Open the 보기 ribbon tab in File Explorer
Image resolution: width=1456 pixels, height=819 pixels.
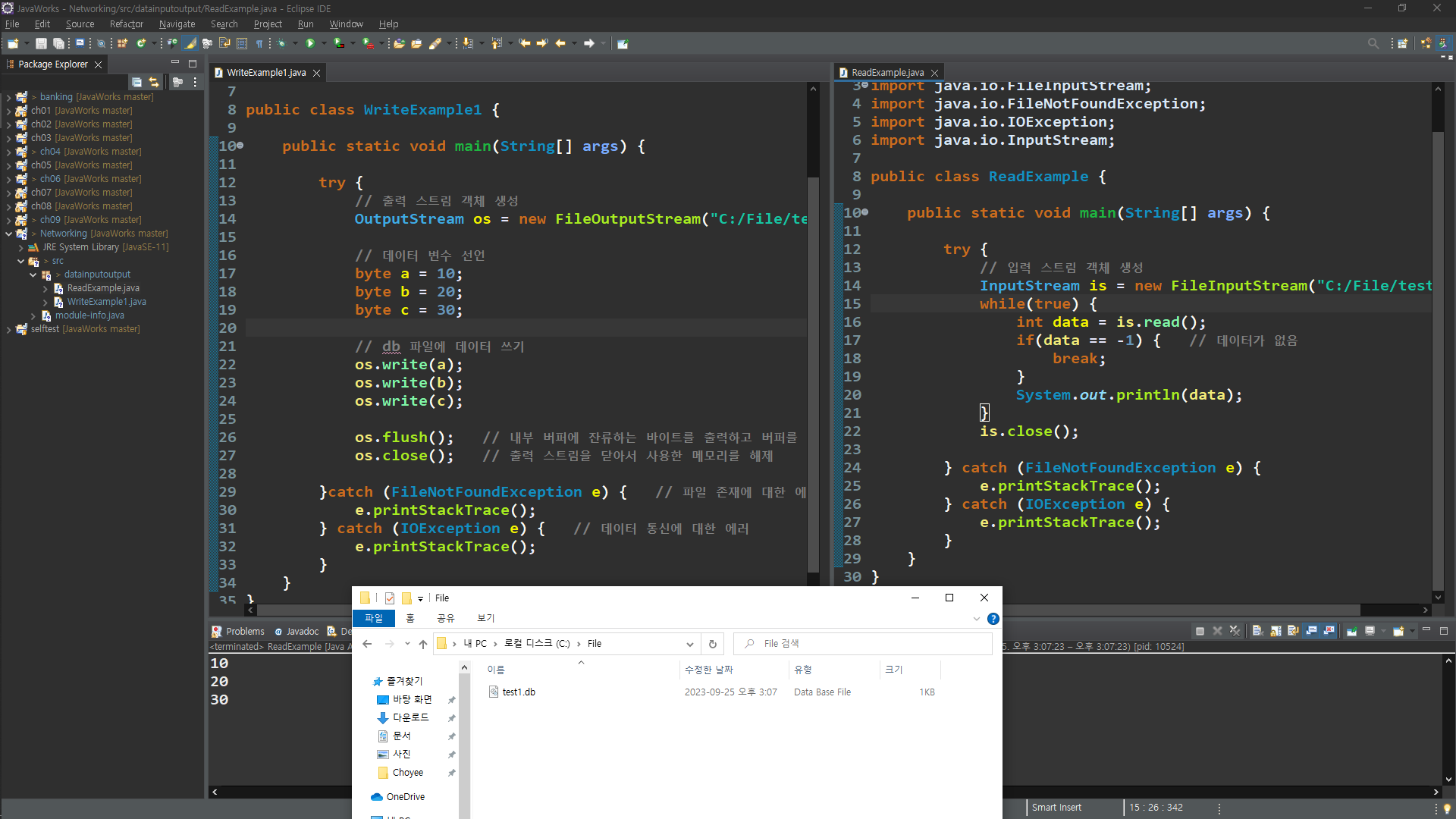click(485, 618)
